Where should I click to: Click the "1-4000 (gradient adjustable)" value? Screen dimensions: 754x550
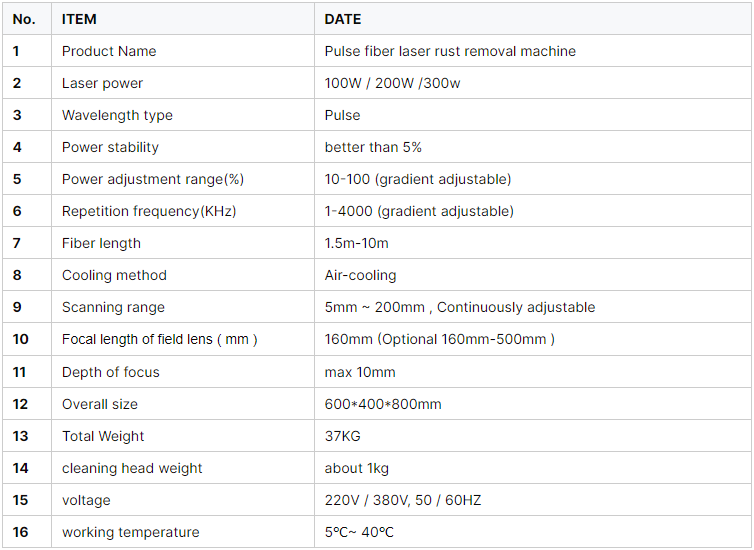point(419,211)
